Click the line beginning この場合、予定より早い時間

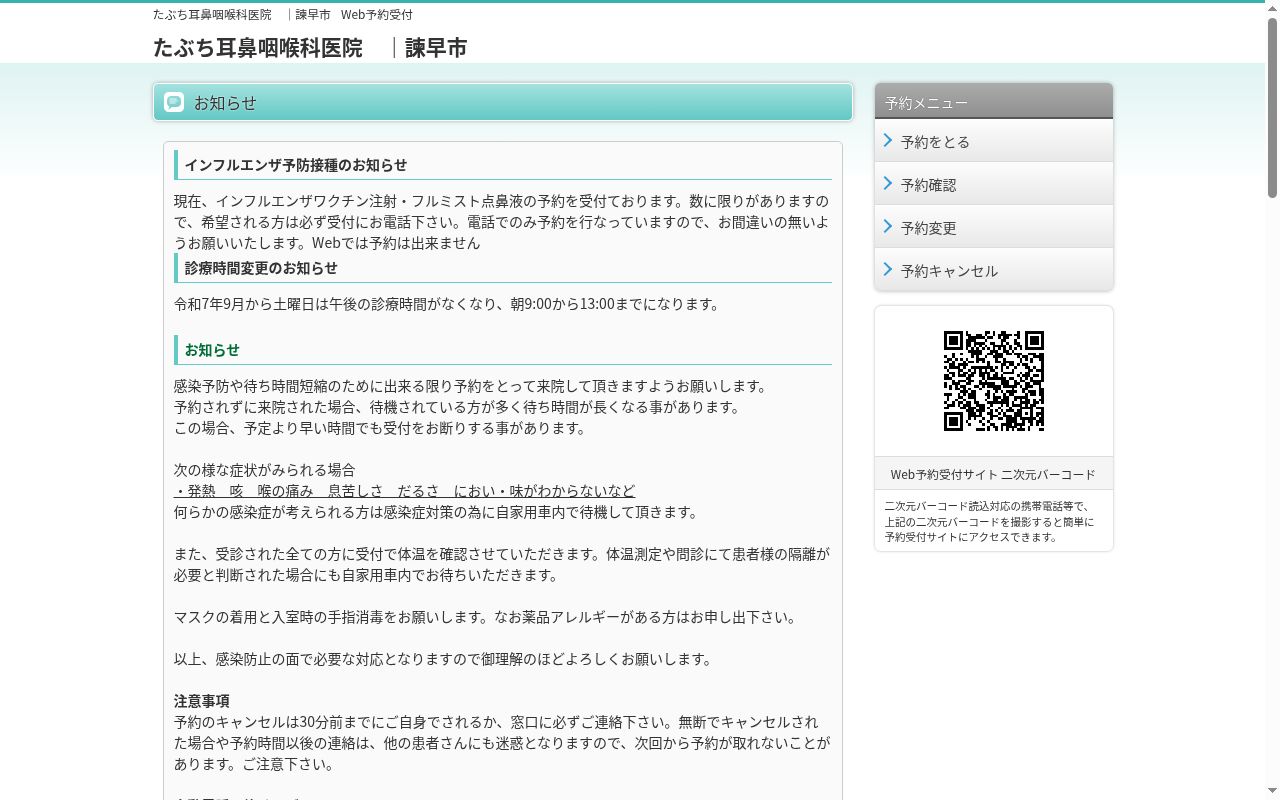click(380, 428)
